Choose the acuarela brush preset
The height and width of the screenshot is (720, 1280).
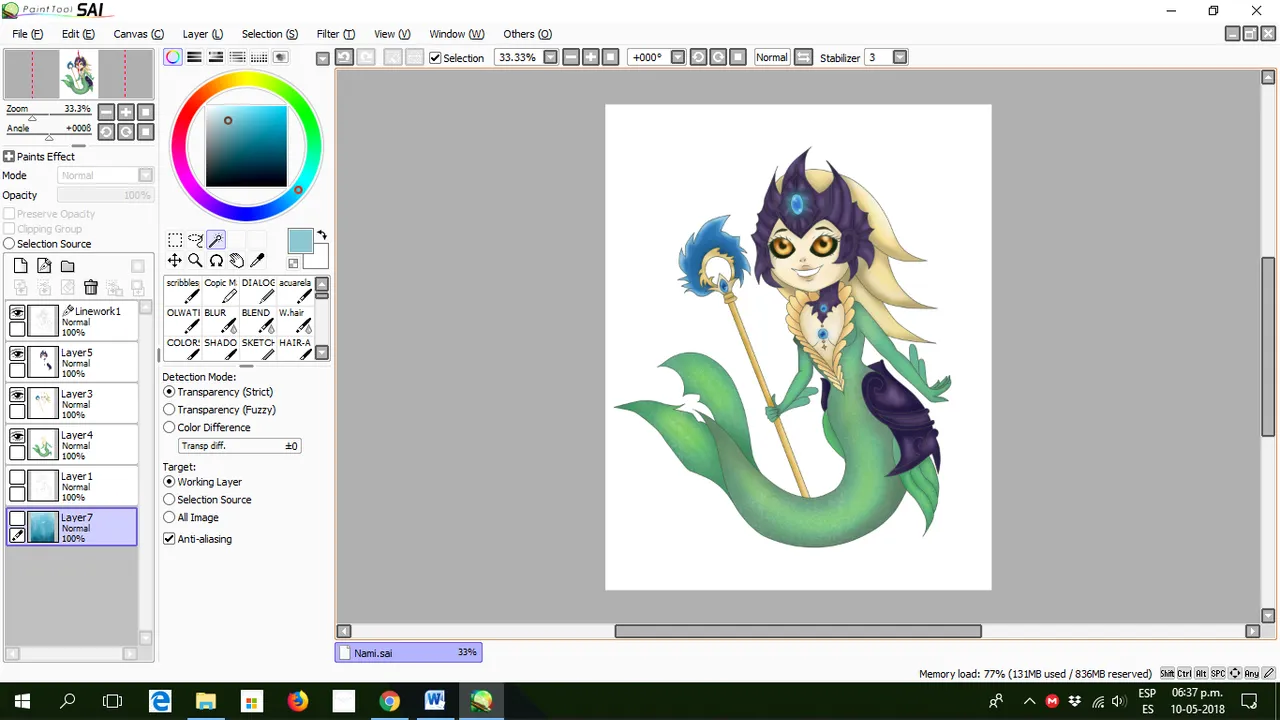(x=295, y=290)
